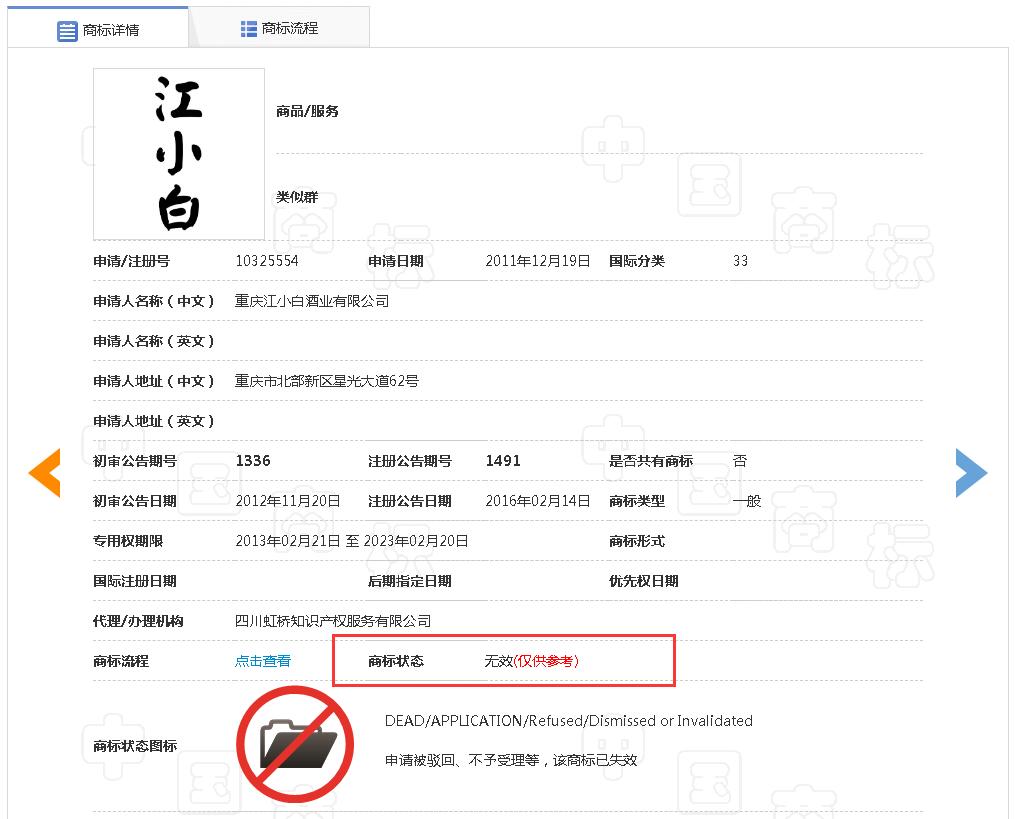Image resolution: width=1015 pixels, height=819 pixels.
Task: Click the shared trademark value 否
Action: [x=740, y=461]
